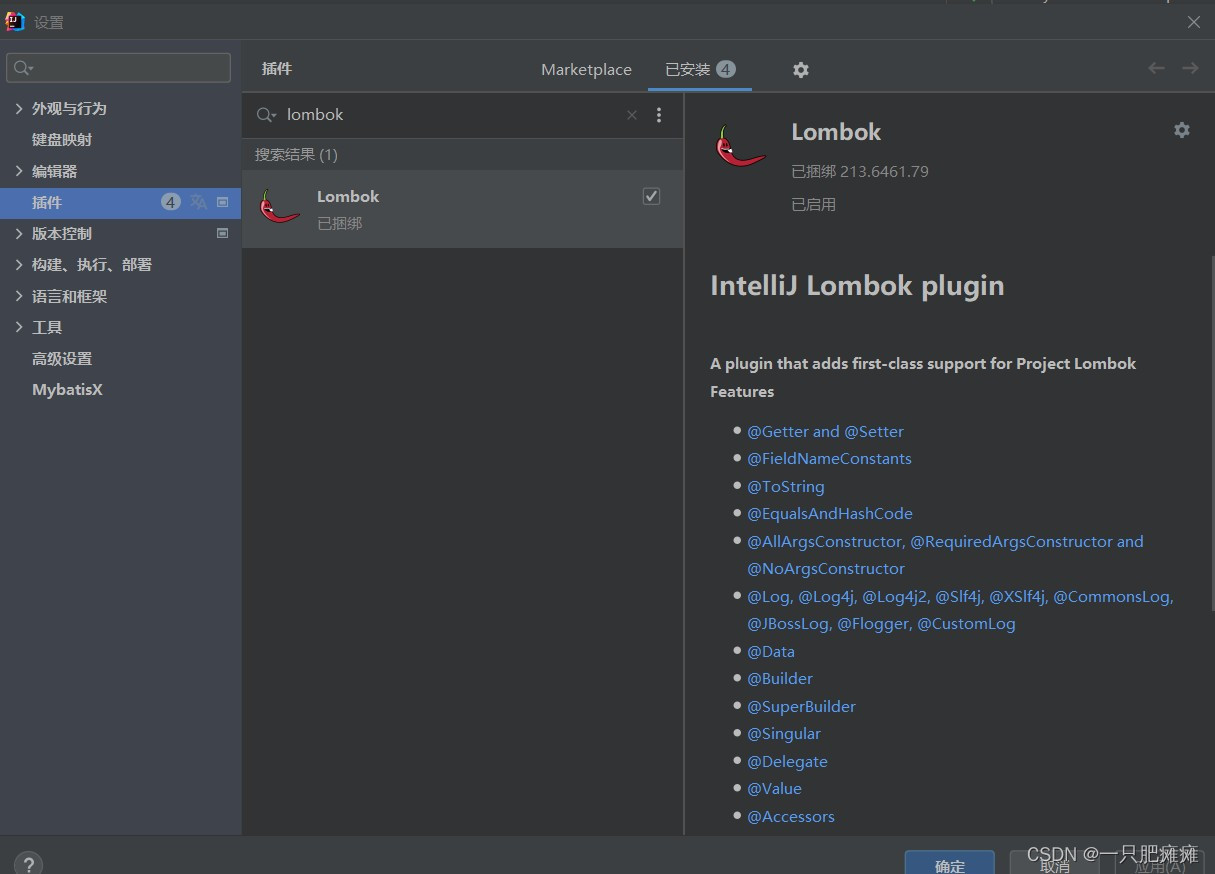Click the settings search magnifier icon
The width and height of the screenshot is (1215, 874).
pyautogui.click(x=23, y=68)
